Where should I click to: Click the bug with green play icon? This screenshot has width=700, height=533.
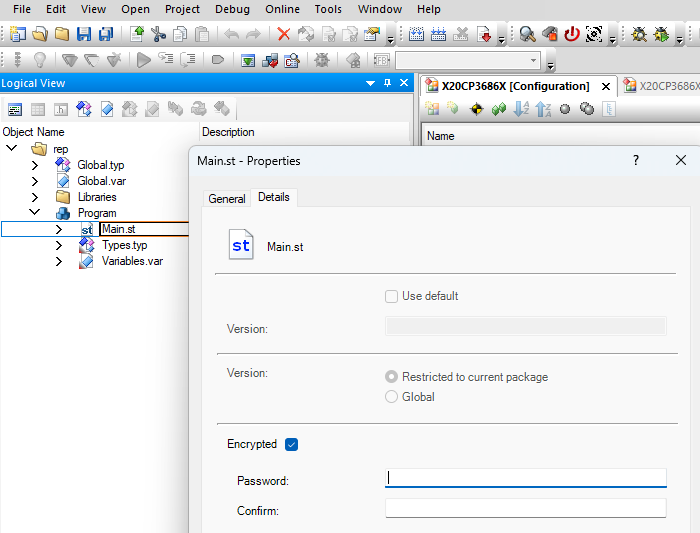(x=661, y=34)
